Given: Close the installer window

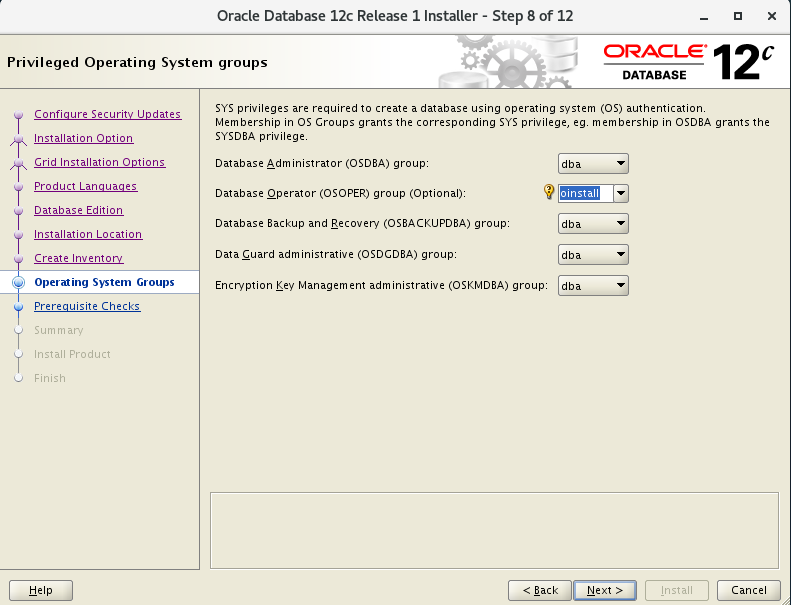Looking at the screenshot, I should coord(772,16).
